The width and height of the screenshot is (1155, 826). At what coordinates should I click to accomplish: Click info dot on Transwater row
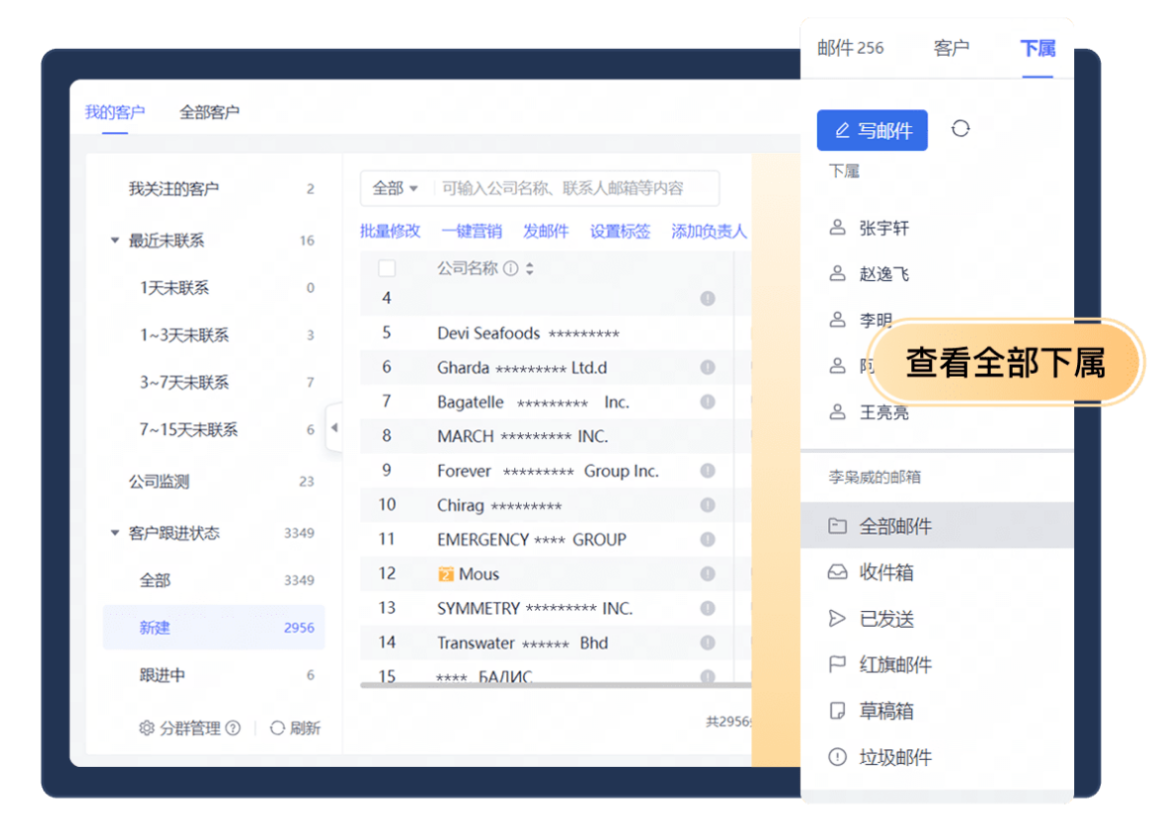708,643
